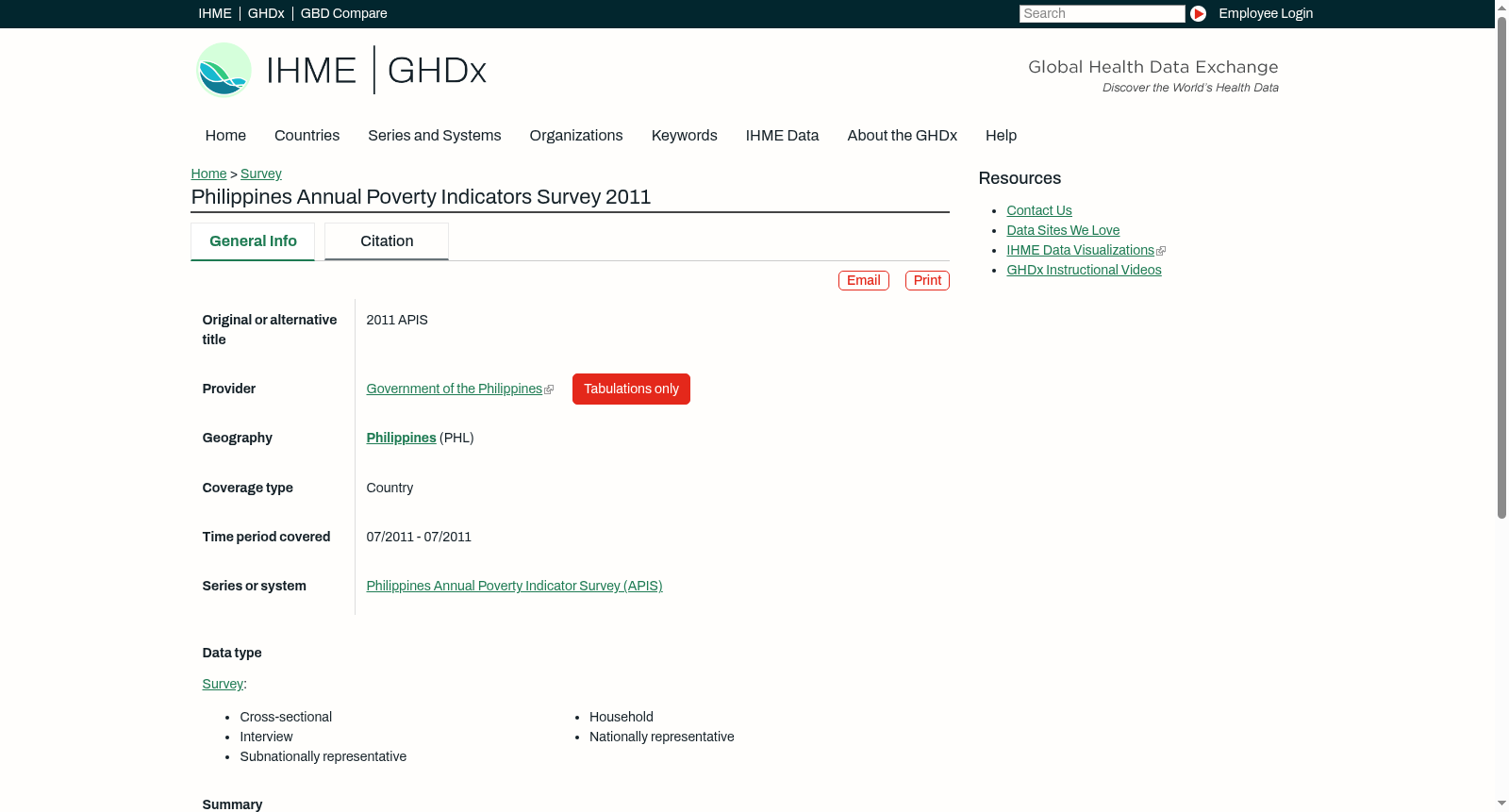1509x812 pixels.
Task: Click the vertical scrollbar thumb
Action: 1501,267
